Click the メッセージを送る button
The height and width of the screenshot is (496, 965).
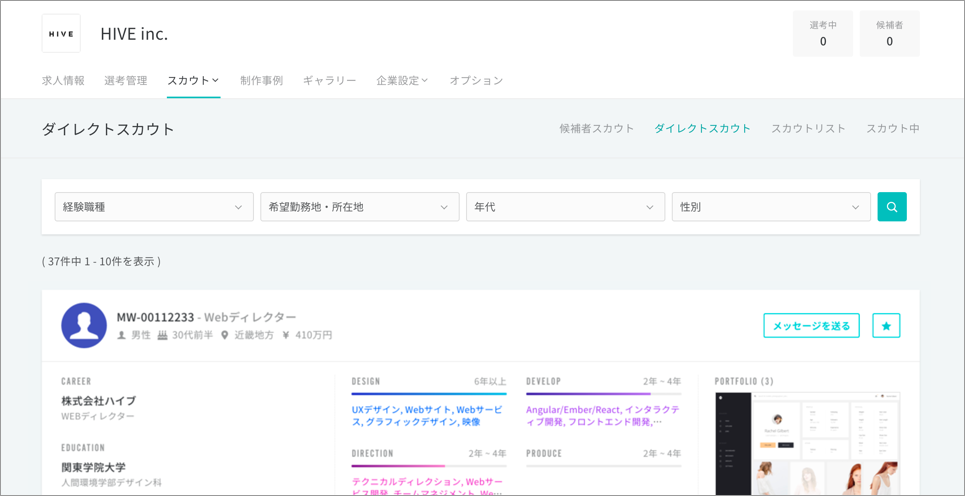coord(812,326)
